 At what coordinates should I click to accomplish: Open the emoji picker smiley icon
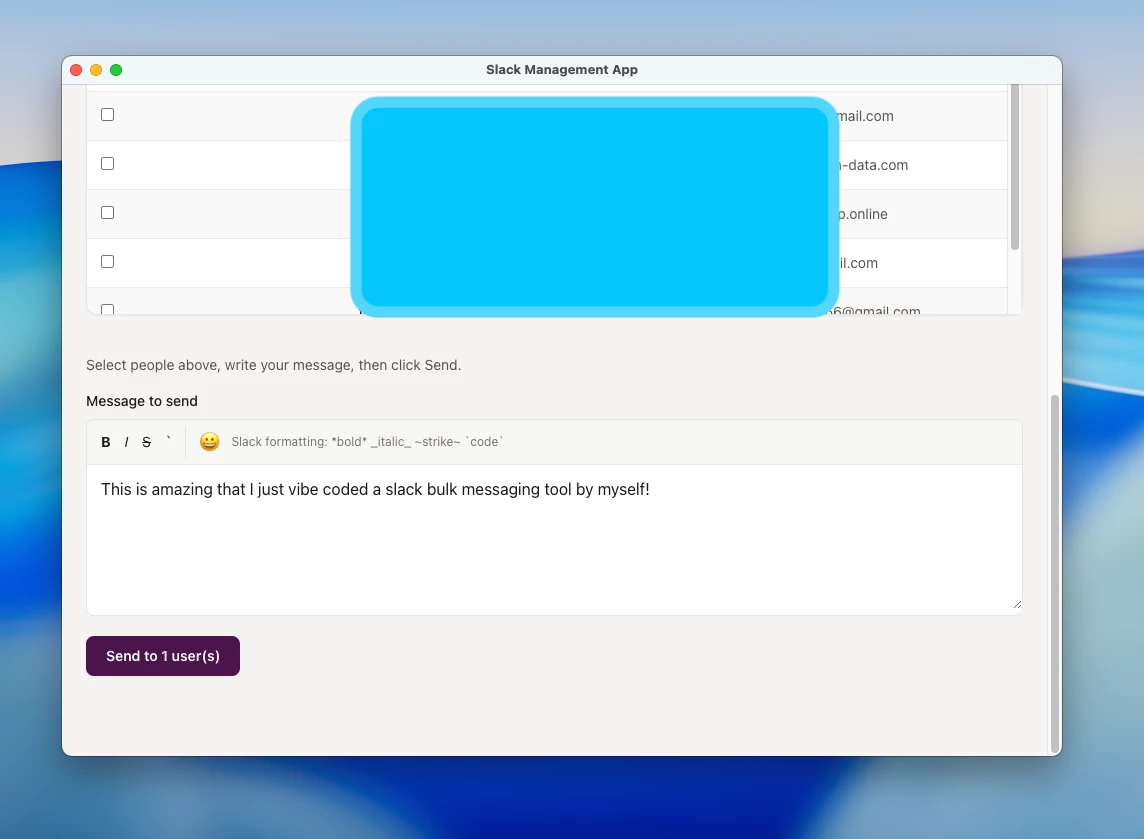point(209,441)
